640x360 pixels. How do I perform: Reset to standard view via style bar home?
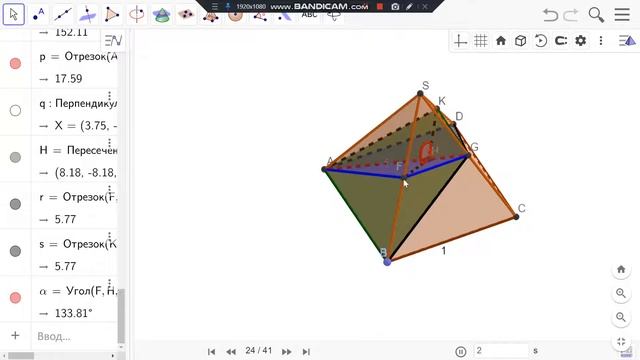point(501,41)
